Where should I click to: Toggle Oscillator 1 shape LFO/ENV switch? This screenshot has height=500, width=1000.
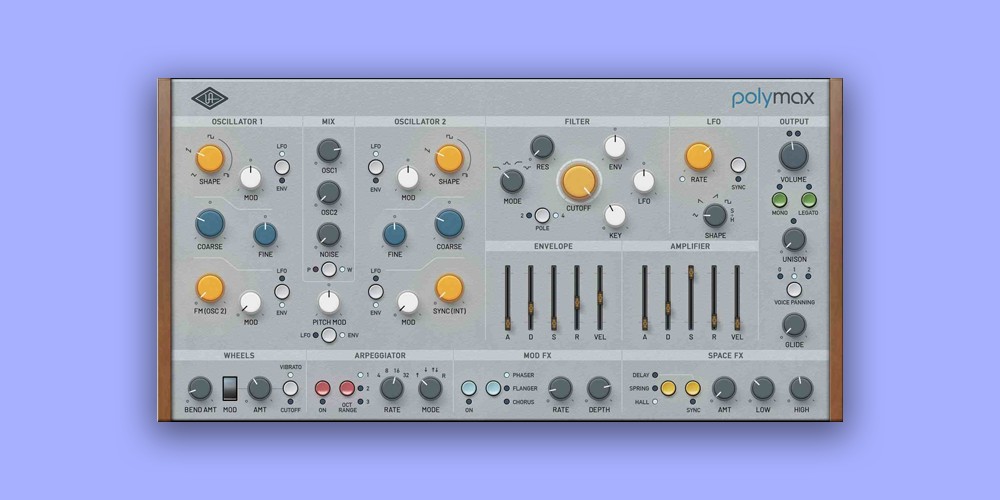click(x=282, y=167)
